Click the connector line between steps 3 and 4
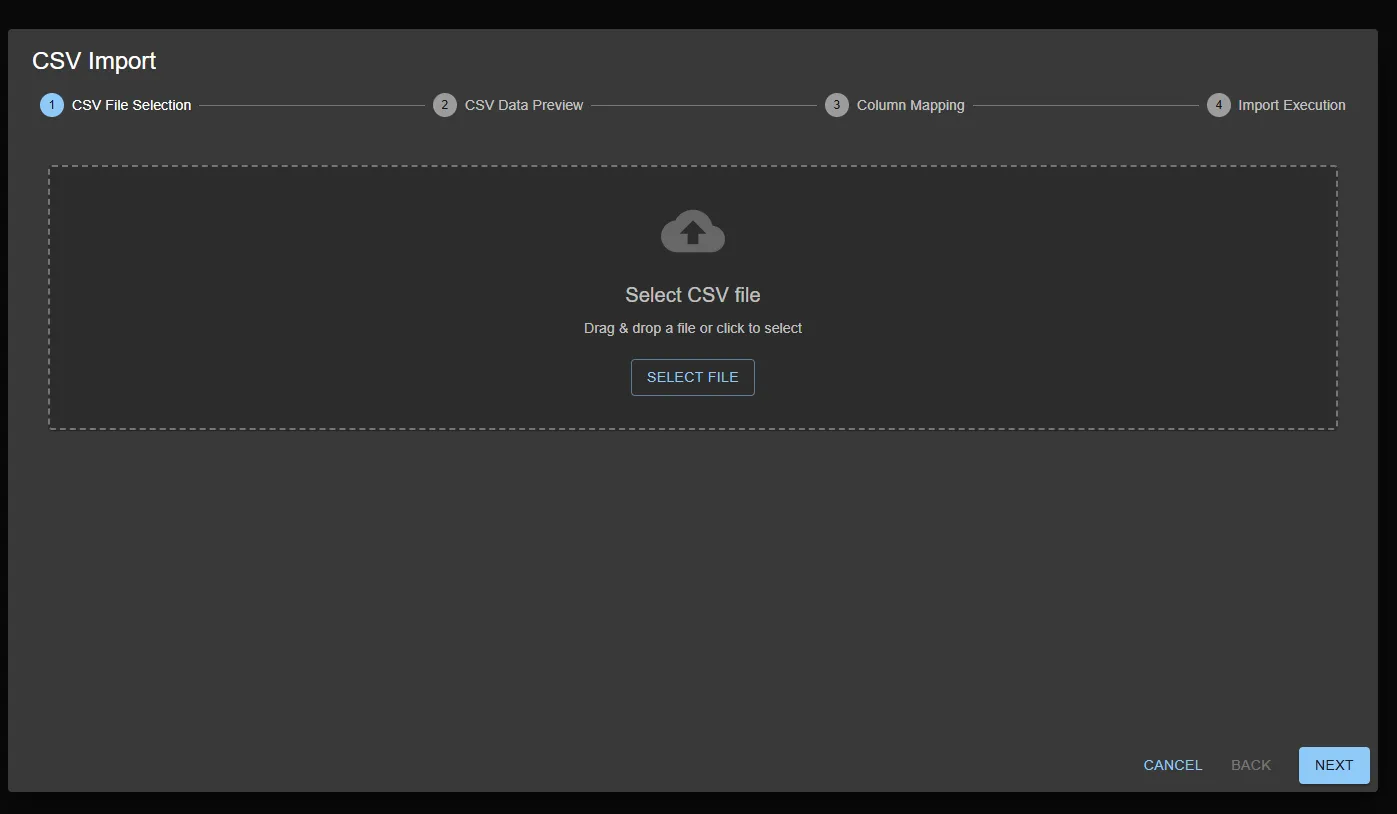The width and height of the screenshot is (1397, 814). pos(1085,105)
